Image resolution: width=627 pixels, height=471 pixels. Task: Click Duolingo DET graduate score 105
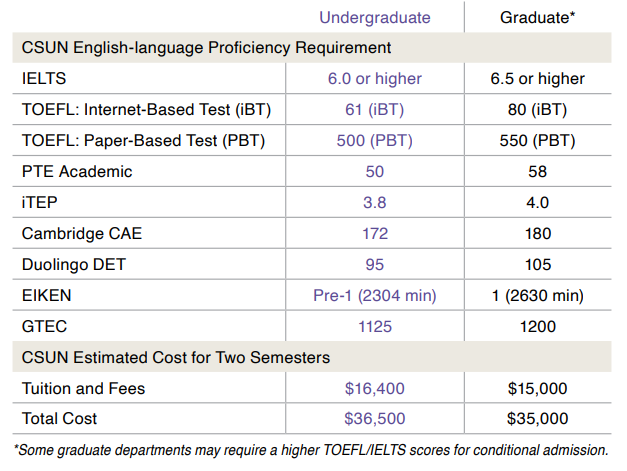coord(538,265)
